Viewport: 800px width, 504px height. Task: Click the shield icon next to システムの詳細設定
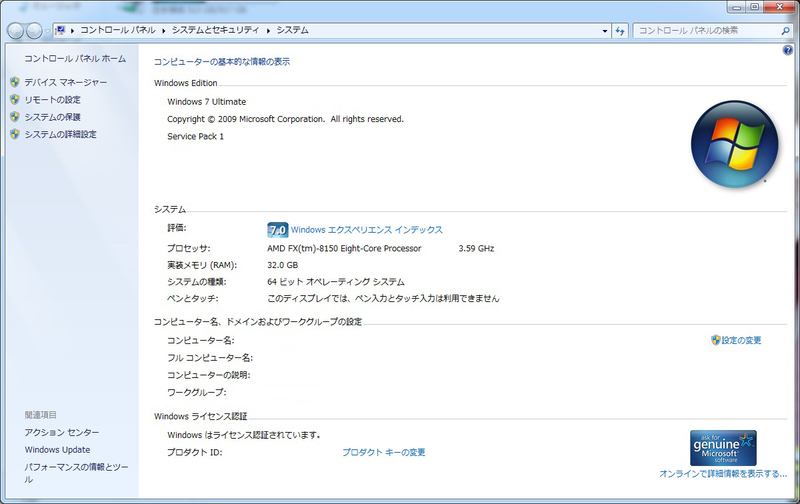click(15, 134)
